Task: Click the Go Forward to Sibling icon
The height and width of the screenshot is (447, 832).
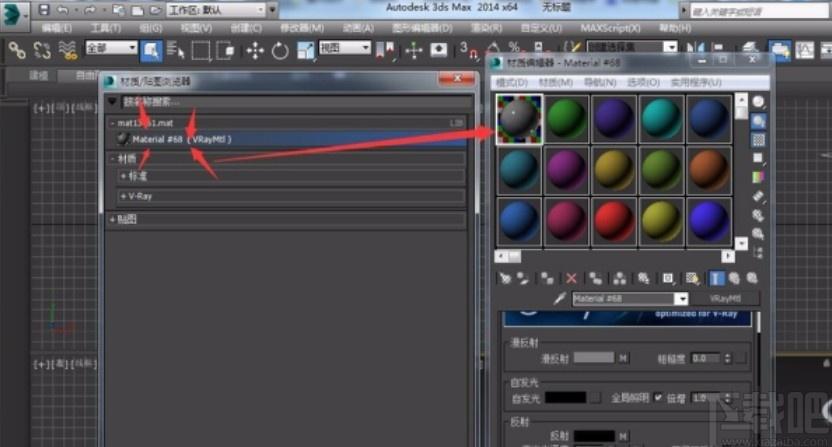Action: [x=752, y=278]
